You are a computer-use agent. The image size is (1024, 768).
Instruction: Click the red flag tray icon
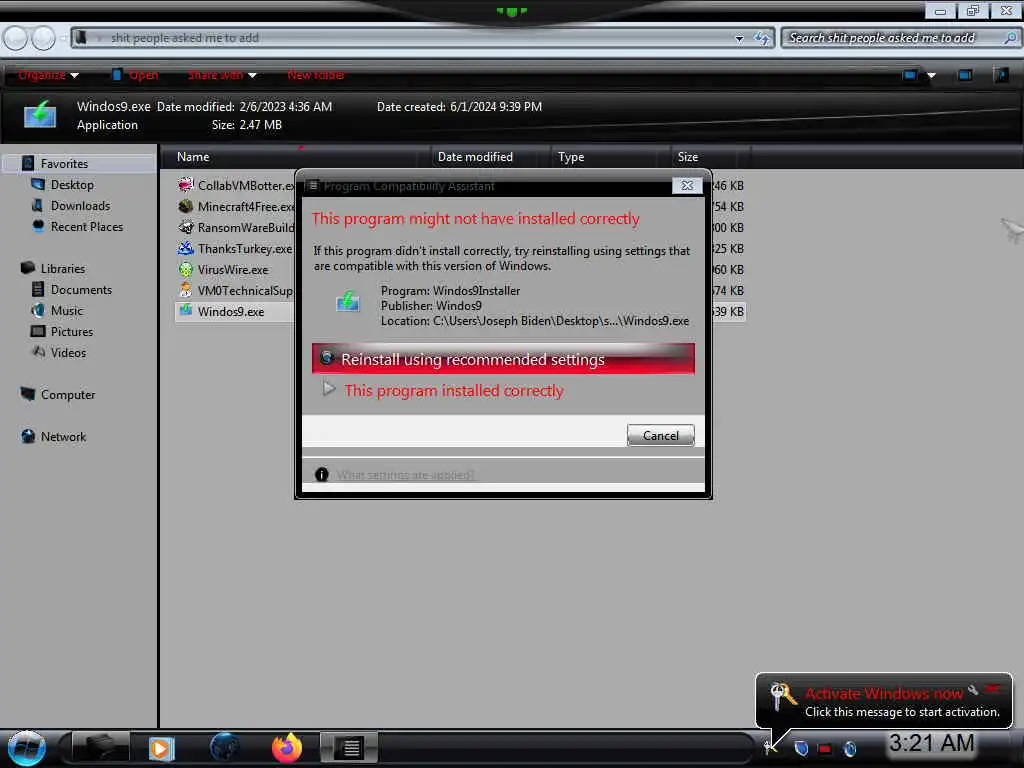point(825,748)
